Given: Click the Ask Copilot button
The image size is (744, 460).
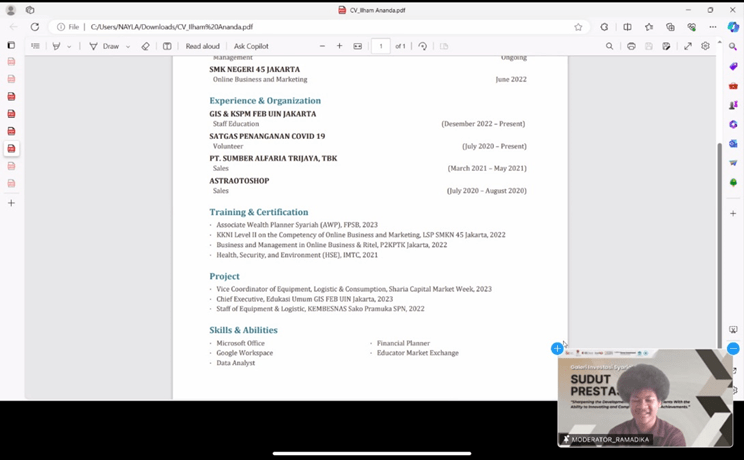Looking at the screenshot, I should (x=251, y=46).
